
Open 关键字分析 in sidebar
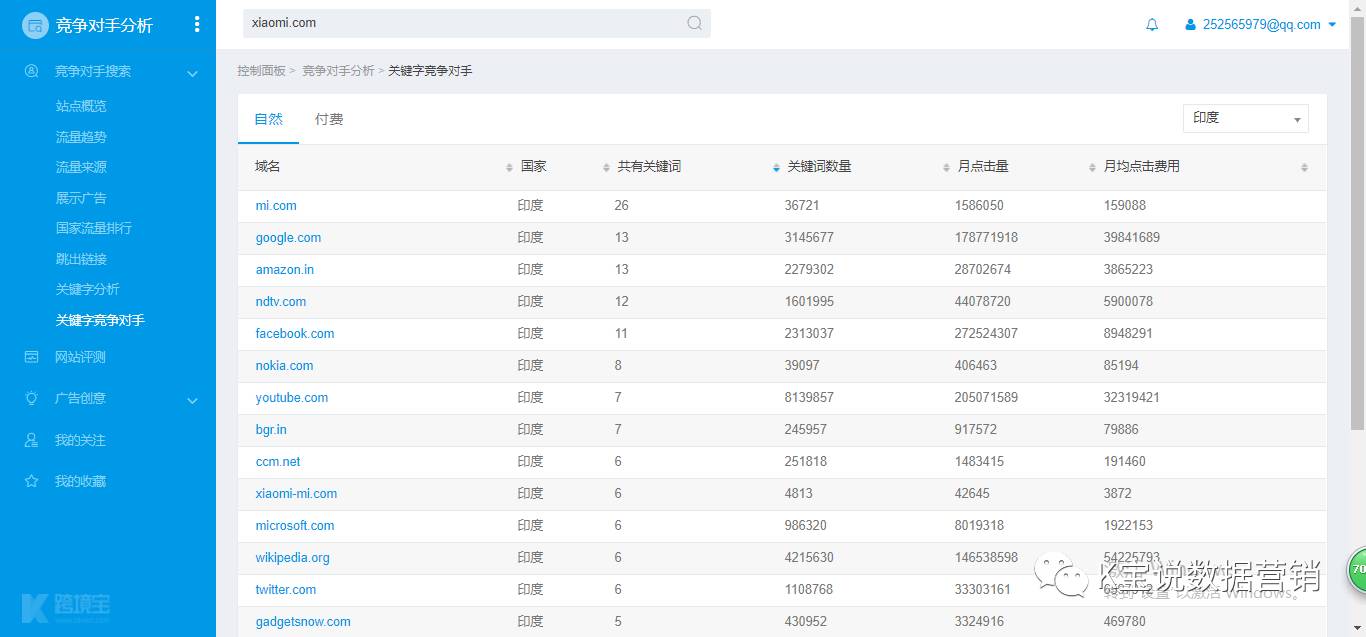click(x=88, y=289)
